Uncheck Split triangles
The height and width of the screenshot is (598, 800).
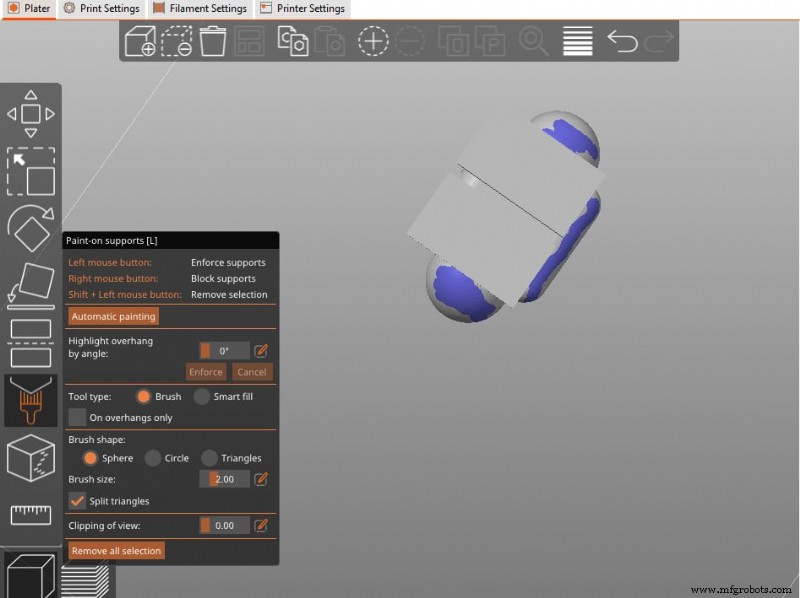(x=77, y=501)
